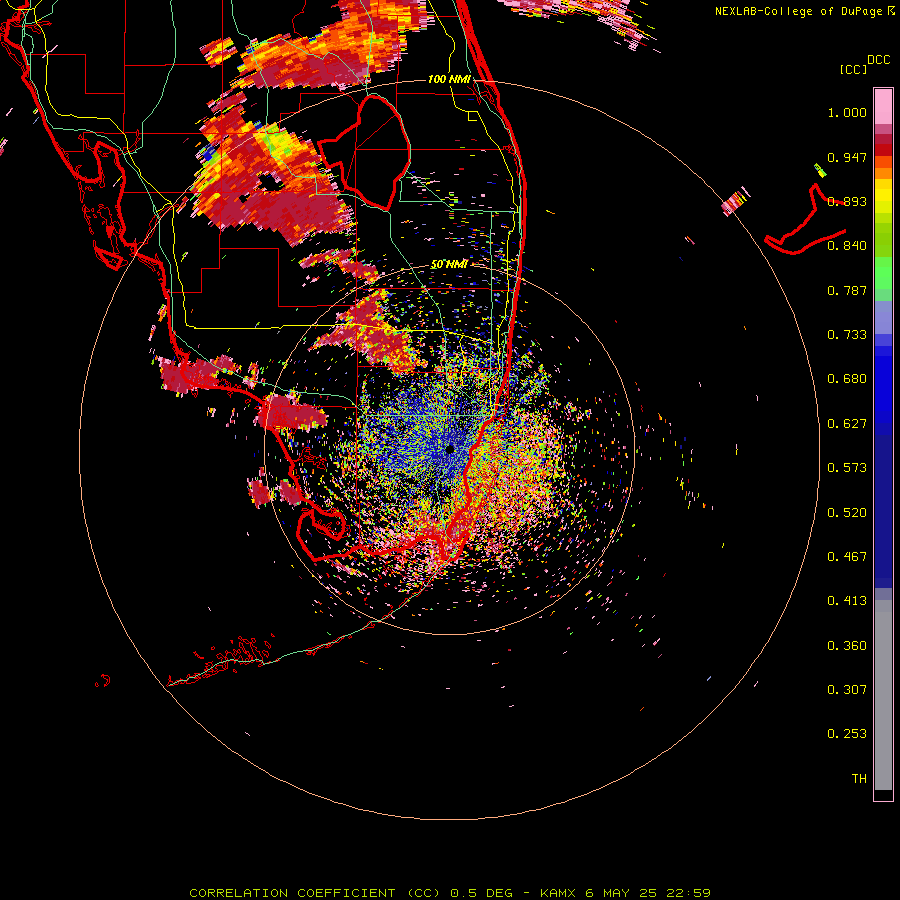Select the 0.520 color scale value
Screen dimensions: 900x900
click(x=847, y=513)
